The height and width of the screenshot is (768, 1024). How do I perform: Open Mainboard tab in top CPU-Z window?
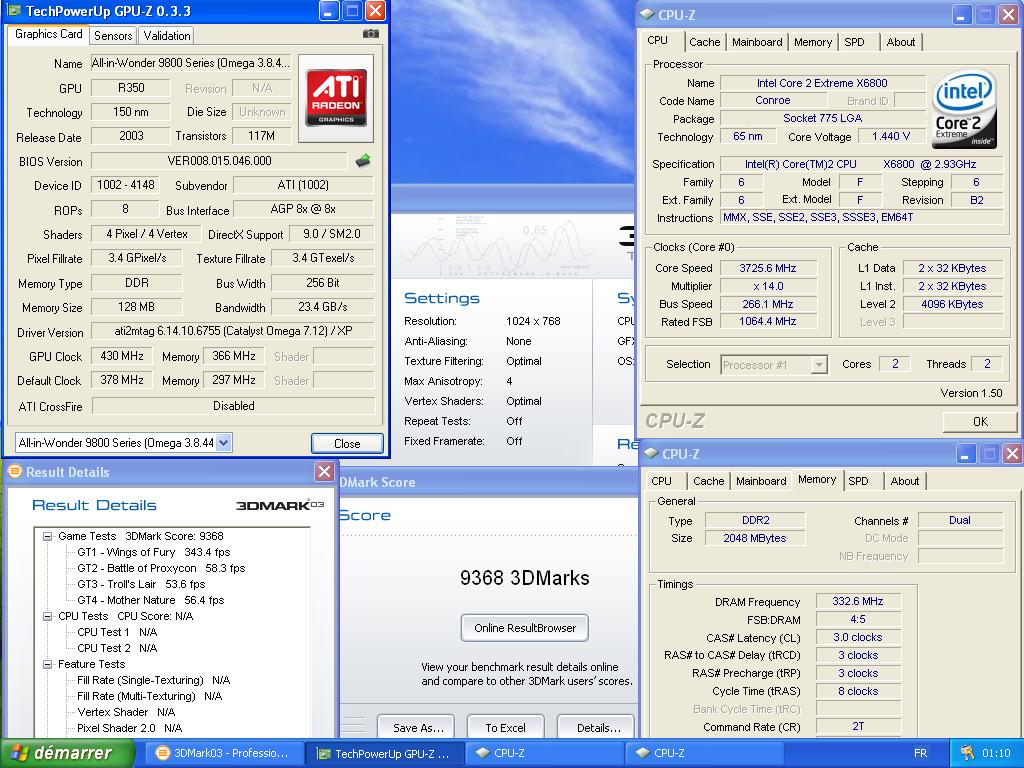click(757, 42)
